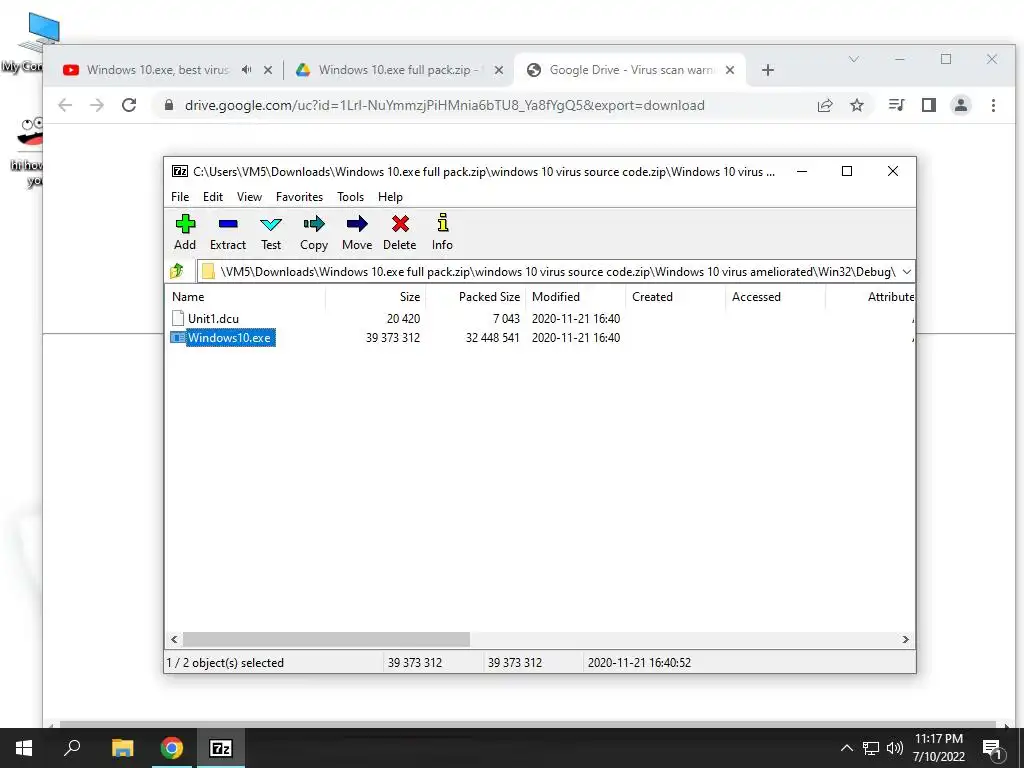Screen dimensions: 1024x768
Task: Click the 32 448 541 packed size value
Action: (x=492, y=338)
